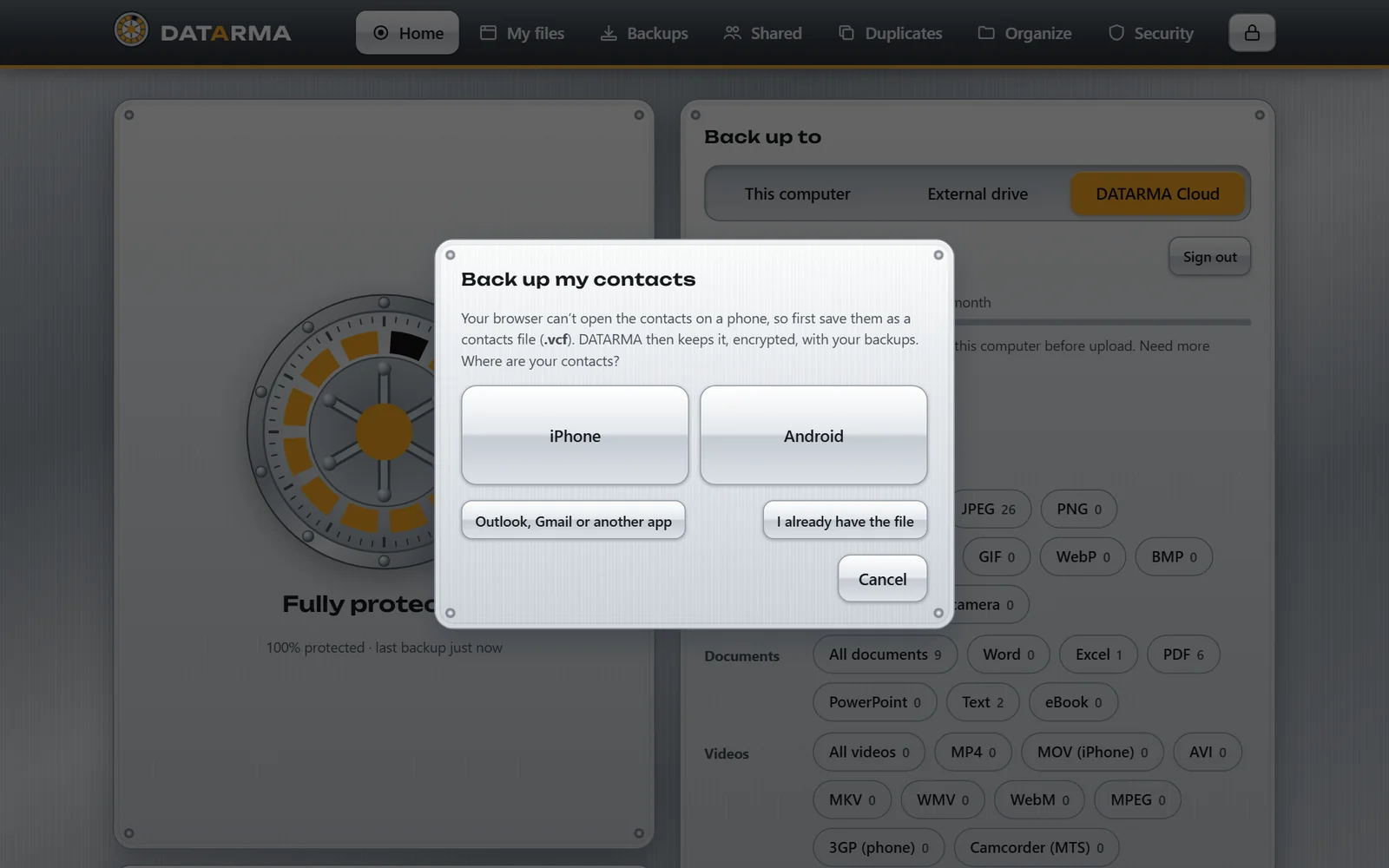Toggle the MOV (iPhone) video chip
Viewport: 1389px width, 868px height.
point(1092,752)
